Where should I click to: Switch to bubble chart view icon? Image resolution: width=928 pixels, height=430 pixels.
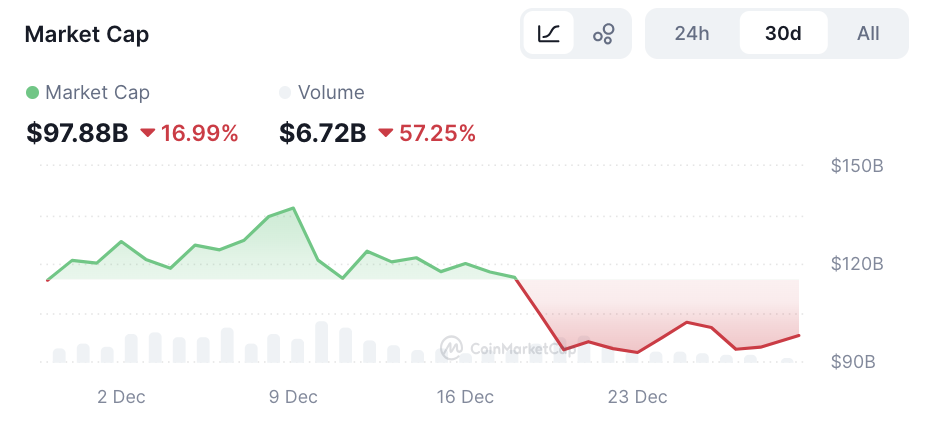(x=603, y=33)
